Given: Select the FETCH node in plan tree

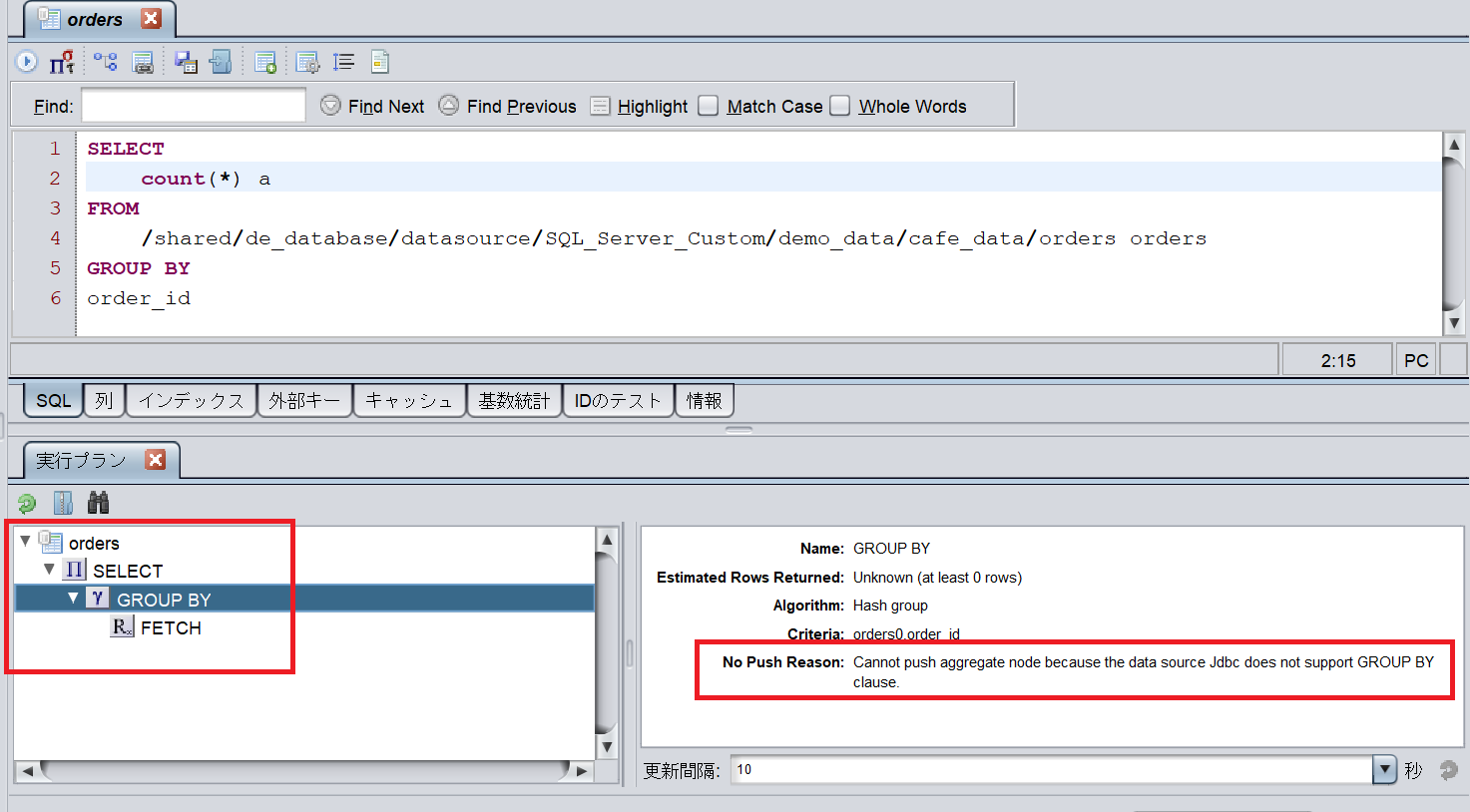Looking at the screenshot, I should (x=304, y=627).
